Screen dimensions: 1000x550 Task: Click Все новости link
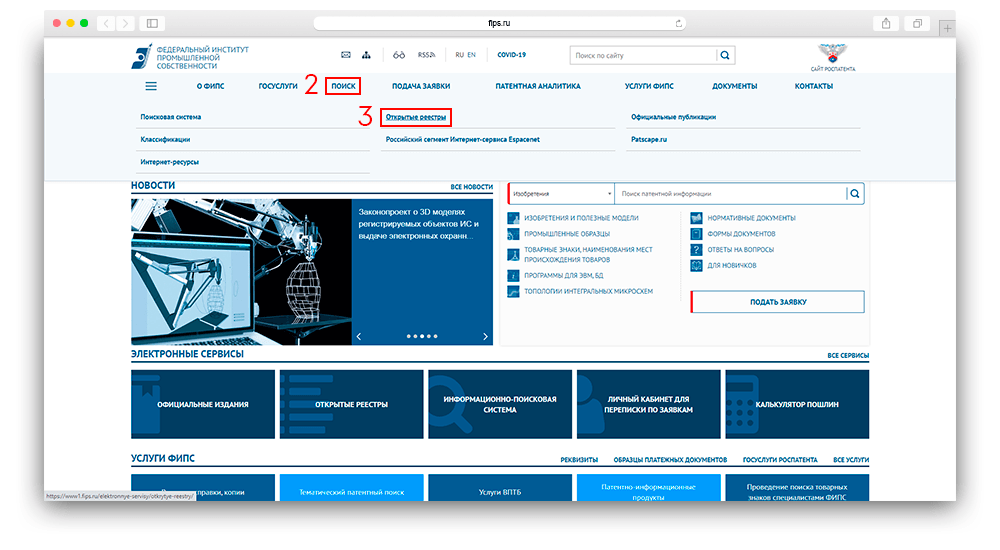coord(471,187)
